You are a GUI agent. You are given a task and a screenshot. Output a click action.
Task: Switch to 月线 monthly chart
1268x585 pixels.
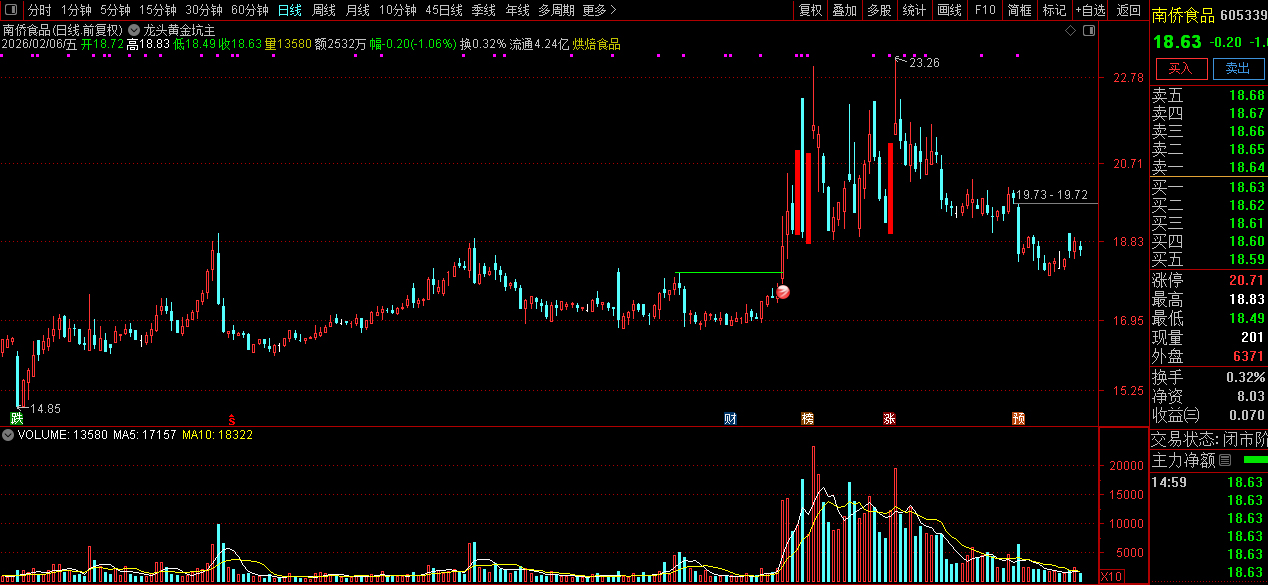pyautogui.click(x=357, y=10)
